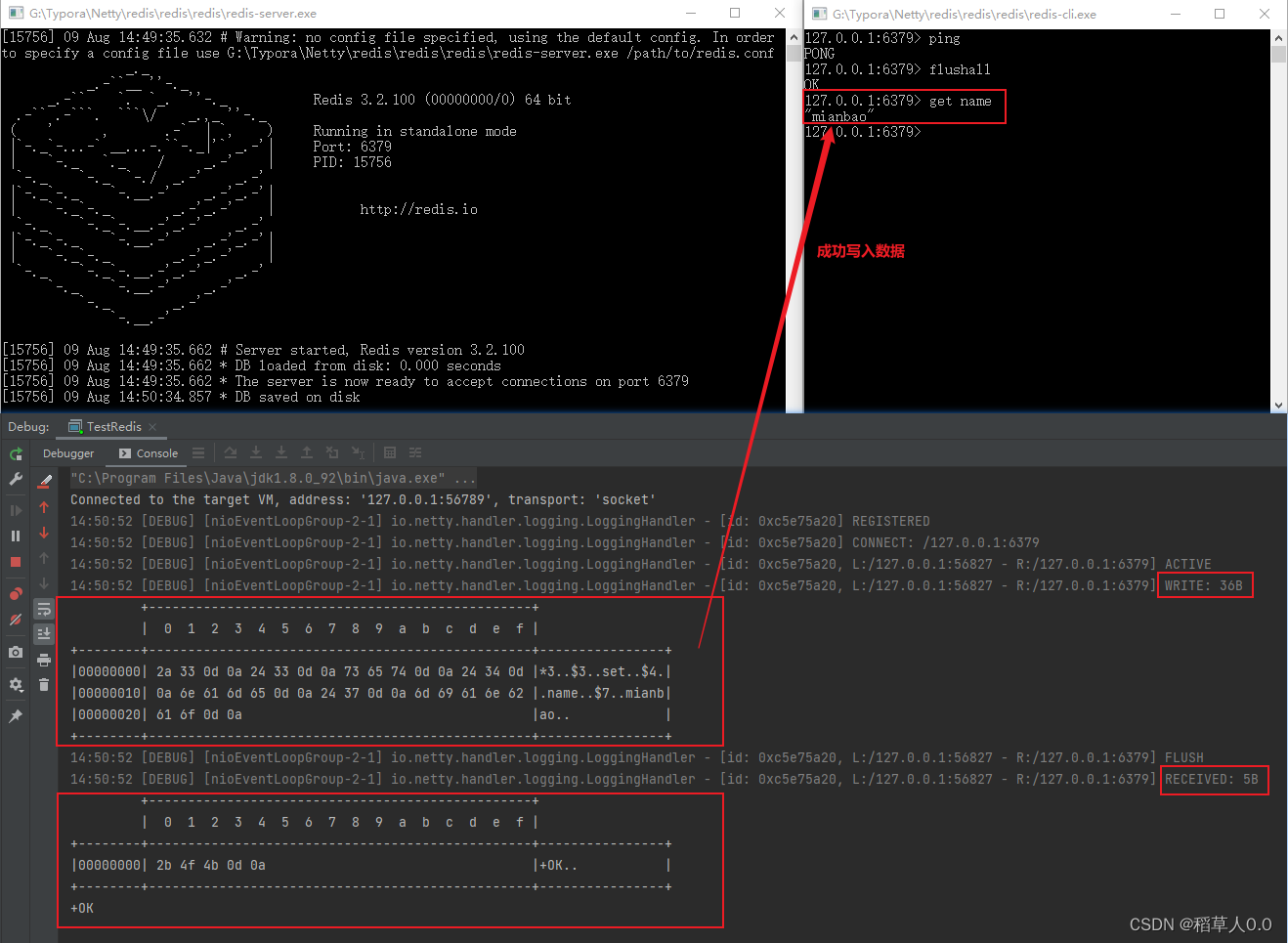The width and height of the screenshot is (1288, 943).
Task: Click the redis-cli scrollbar thumb
Action: (x=1279, y=54)
